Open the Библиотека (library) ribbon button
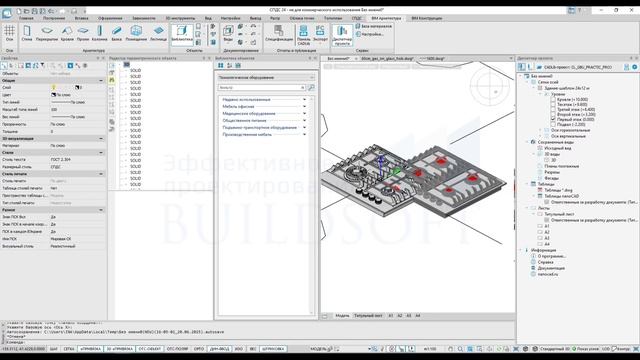Viewport: 640px width, 360px height. 182,34
